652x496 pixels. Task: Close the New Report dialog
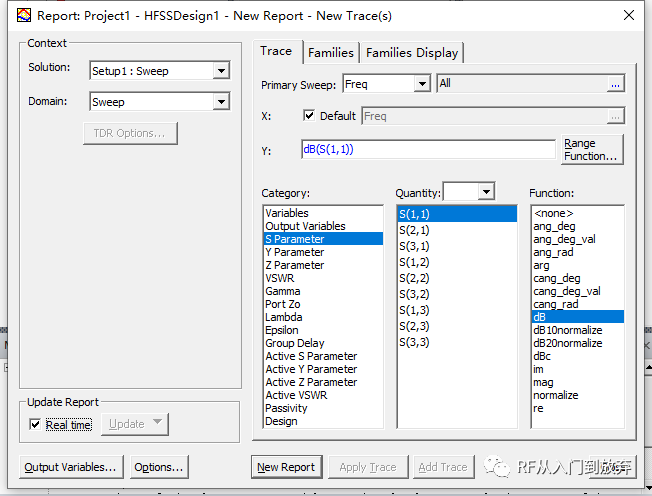pos(629,15)
